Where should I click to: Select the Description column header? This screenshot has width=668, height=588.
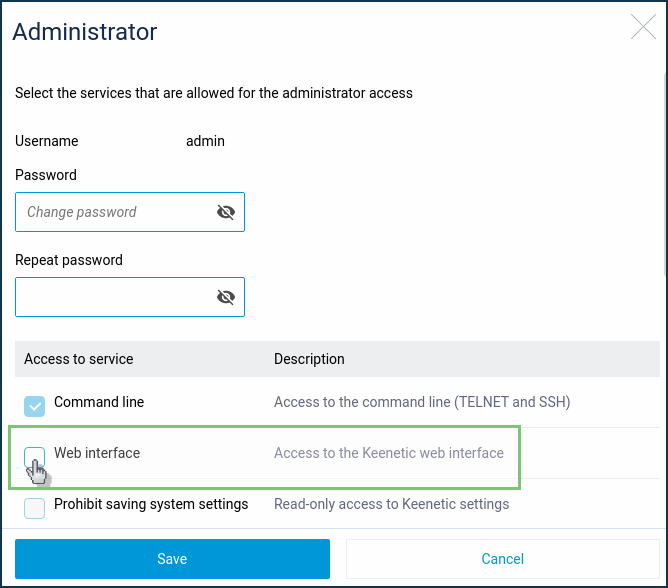pos(309,359)
